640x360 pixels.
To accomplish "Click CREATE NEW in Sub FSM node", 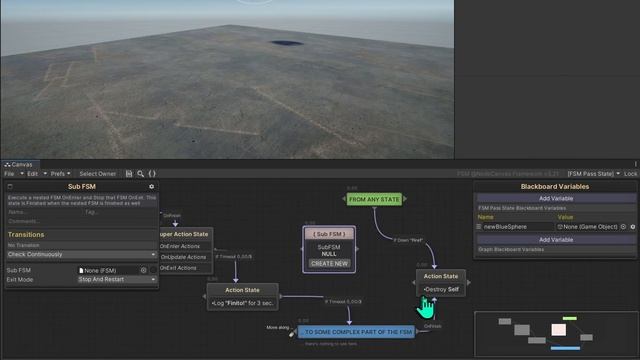I will click(329, 264).
